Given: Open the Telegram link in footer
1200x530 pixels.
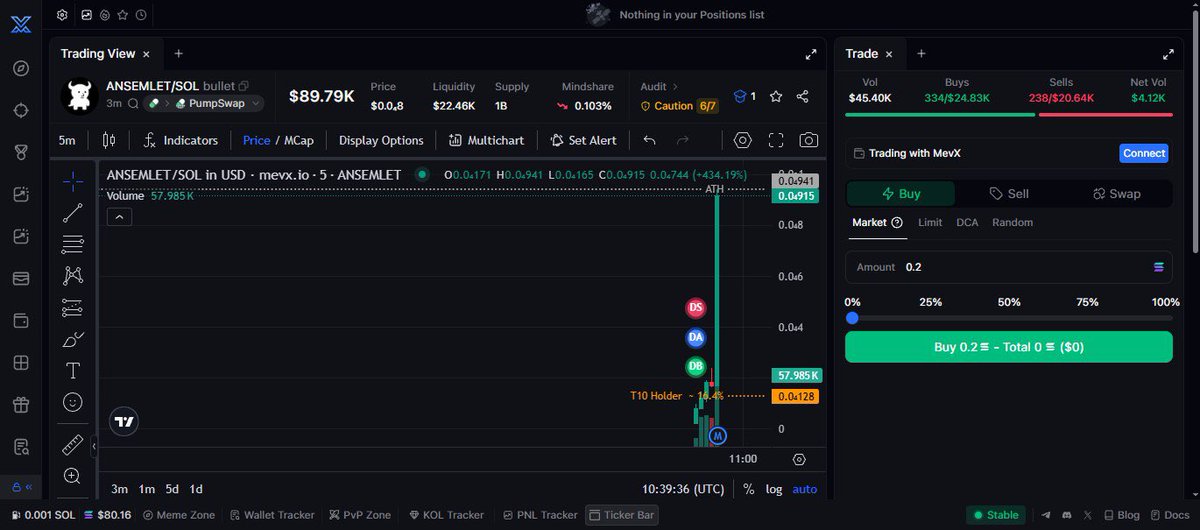Looking at the screenshot, I should point(1046,515).
